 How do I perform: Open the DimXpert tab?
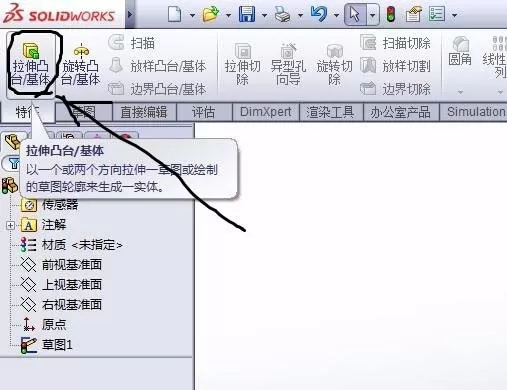click(266, 112)
